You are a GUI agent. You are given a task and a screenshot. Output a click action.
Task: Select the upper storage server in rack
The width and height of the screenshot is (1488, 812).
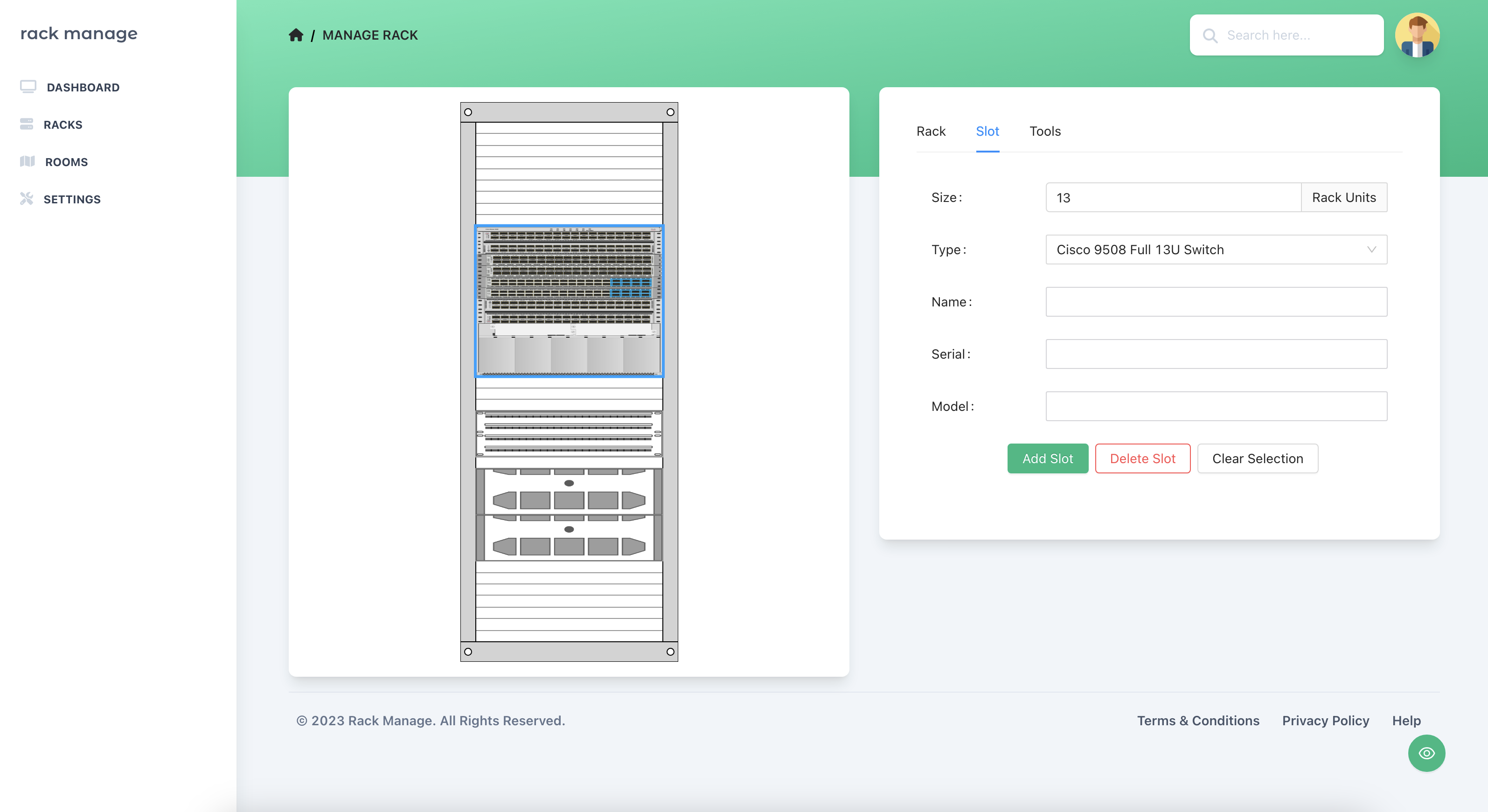pos(569,492)
